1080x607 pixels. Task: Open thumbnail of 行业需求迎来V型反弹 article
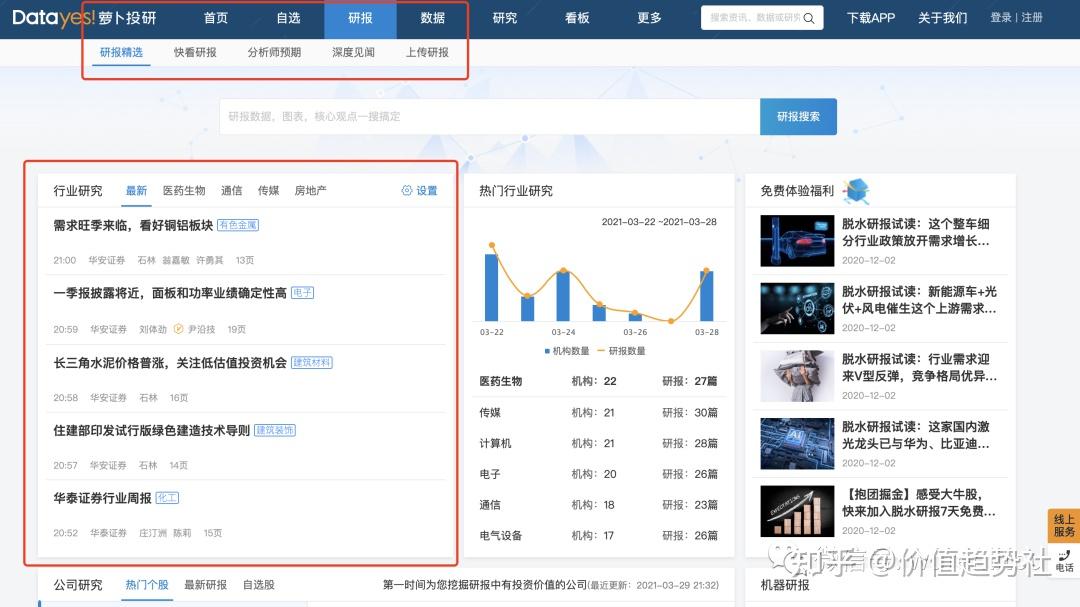tap(797, 376)
